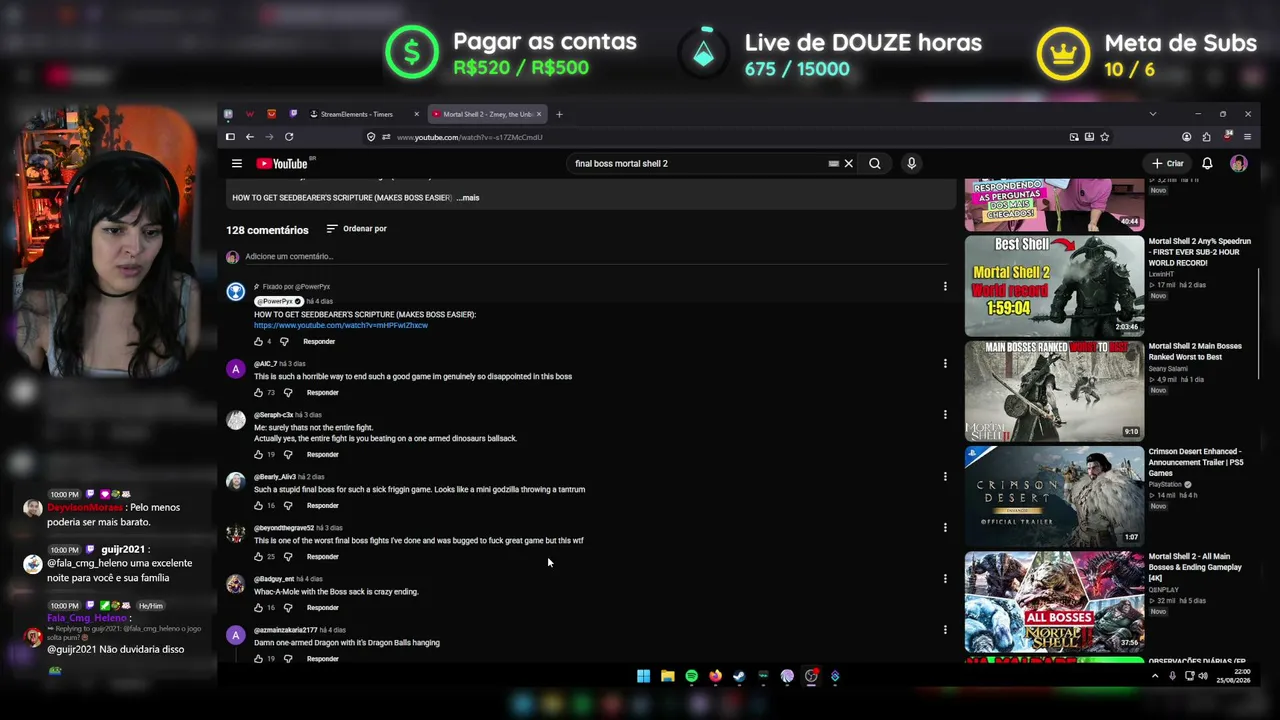Focus the YouTube search field
This screenshot has width=1280, height=720.
click(x=699, y=164)
